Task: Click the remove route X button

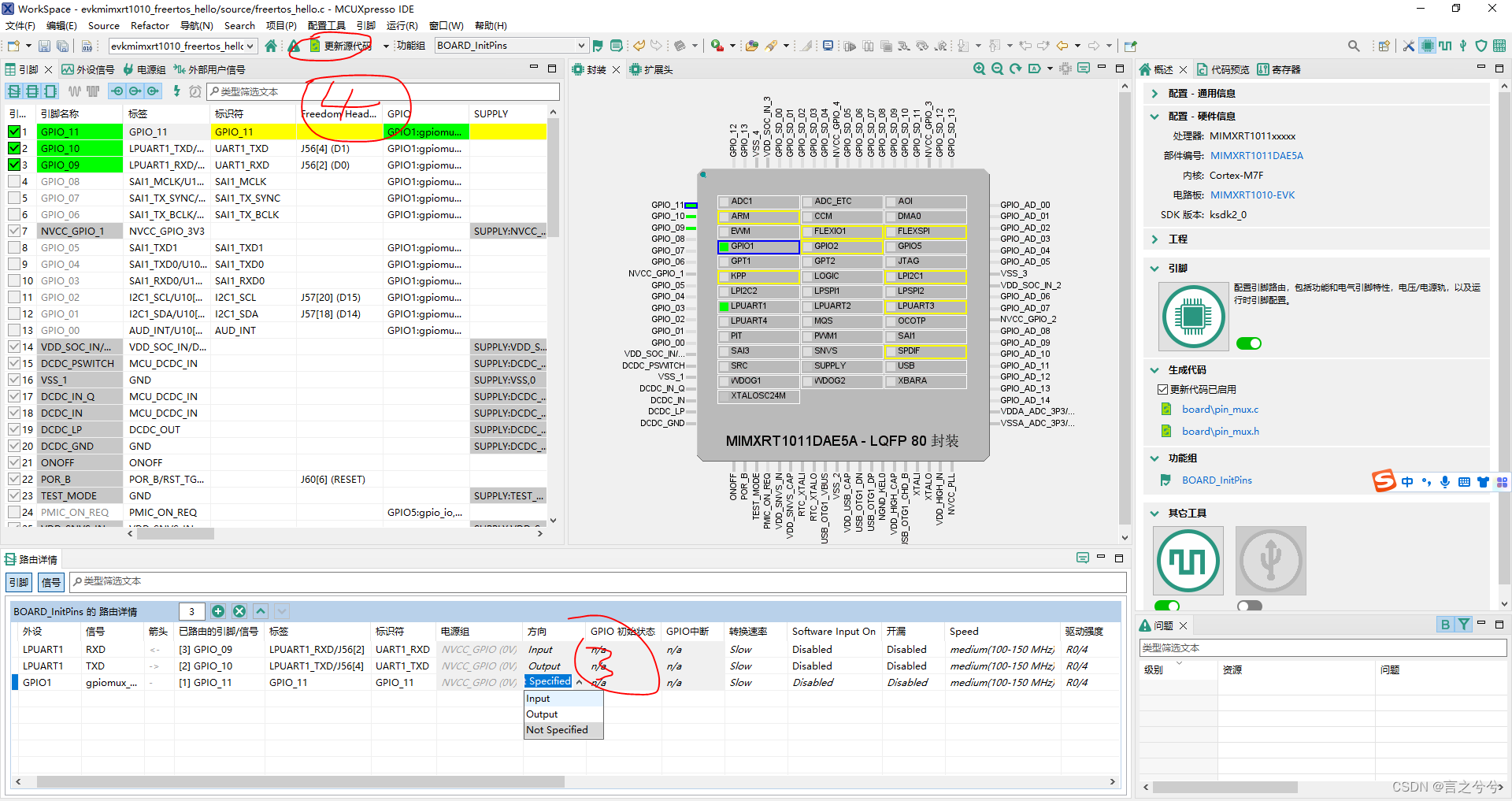Action: tap(239, 610)
